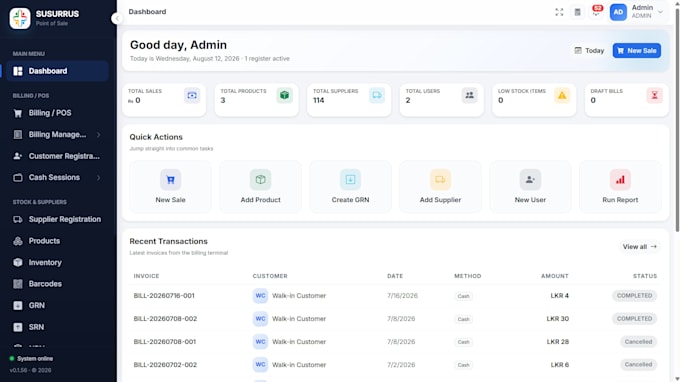The width and height of the screenshot is (680, 382).
Task: Open the Create GRN quick action card
Action: point(350,187)
